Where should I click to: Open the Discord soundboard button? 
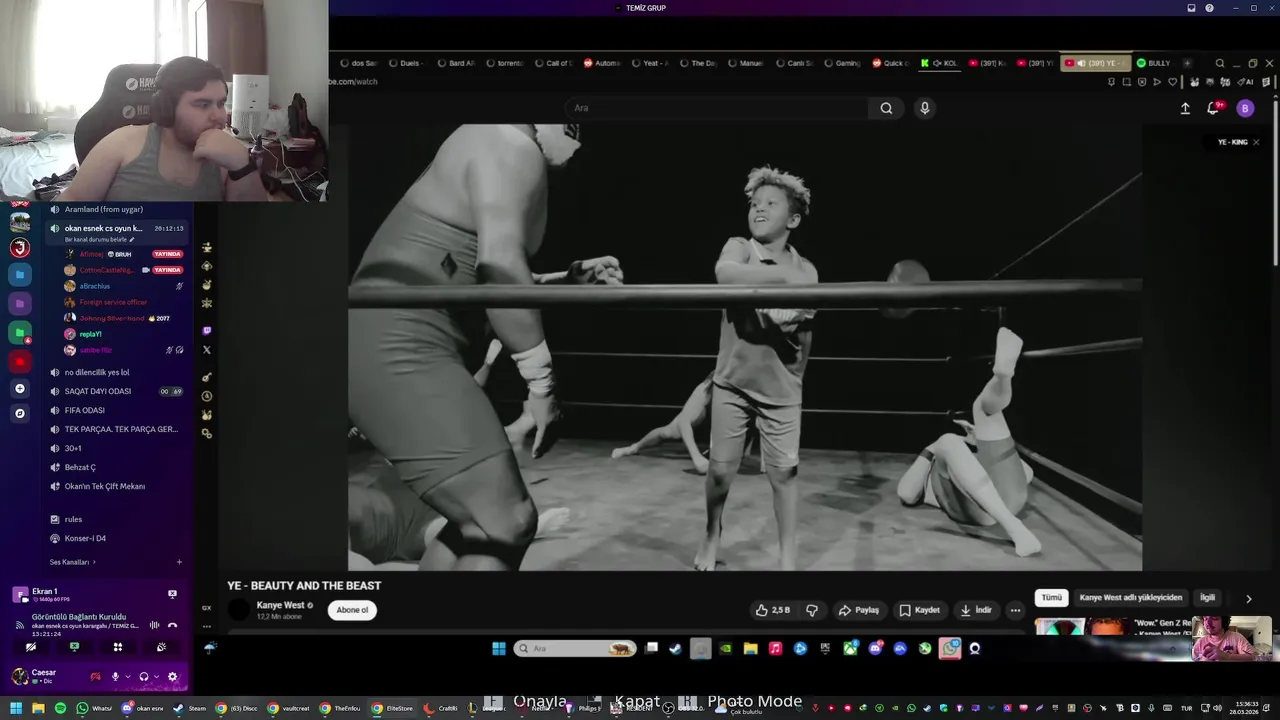[161, 647]
